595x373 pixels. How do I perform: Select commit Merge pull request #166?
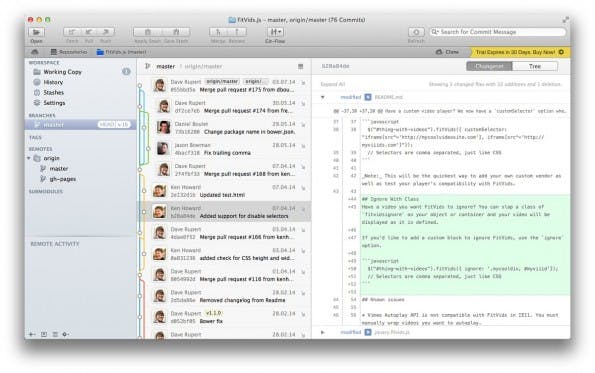pyautogui.click(x=224, y=233)
